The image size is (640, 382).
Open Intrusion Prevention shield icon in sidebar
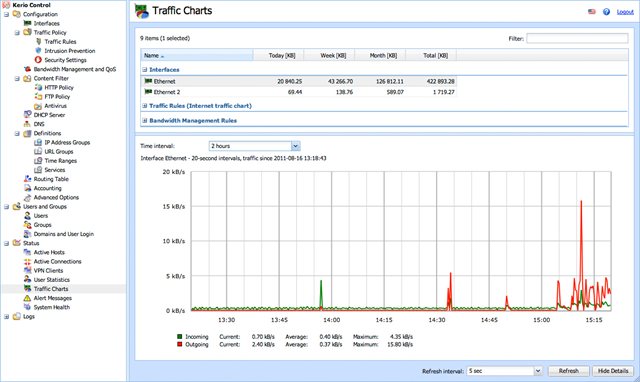click(x=38, y=51)
